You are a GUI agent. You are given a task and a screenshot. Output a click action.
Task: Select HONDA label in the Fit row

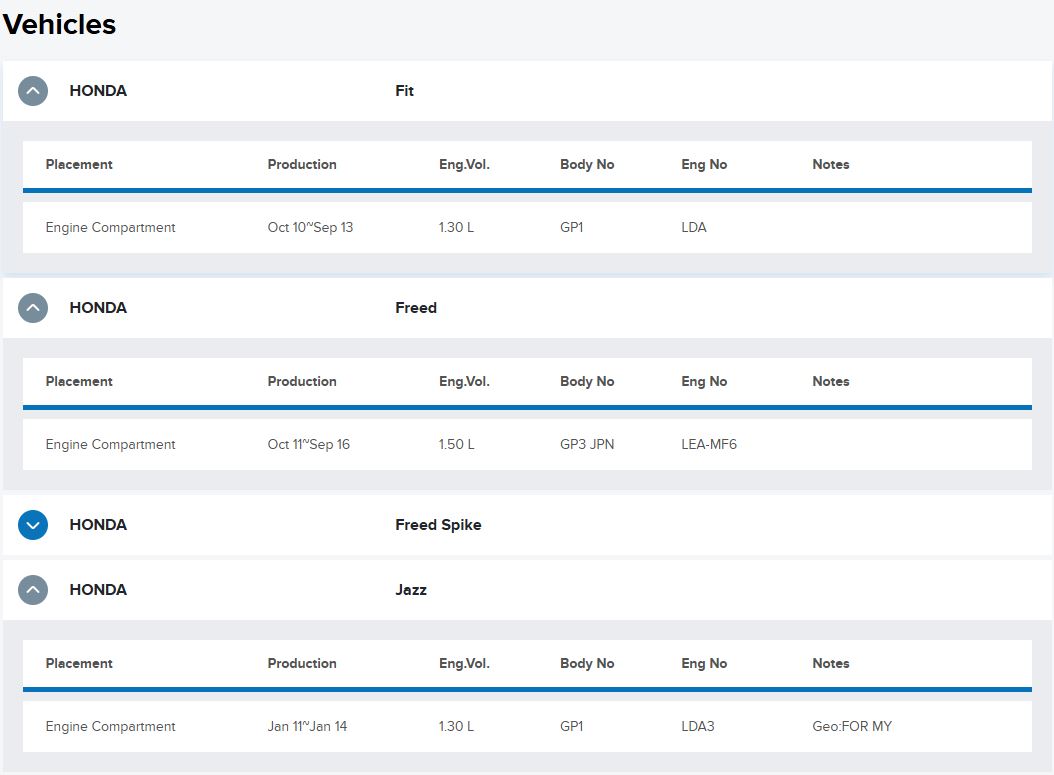[x=98, y=91]
